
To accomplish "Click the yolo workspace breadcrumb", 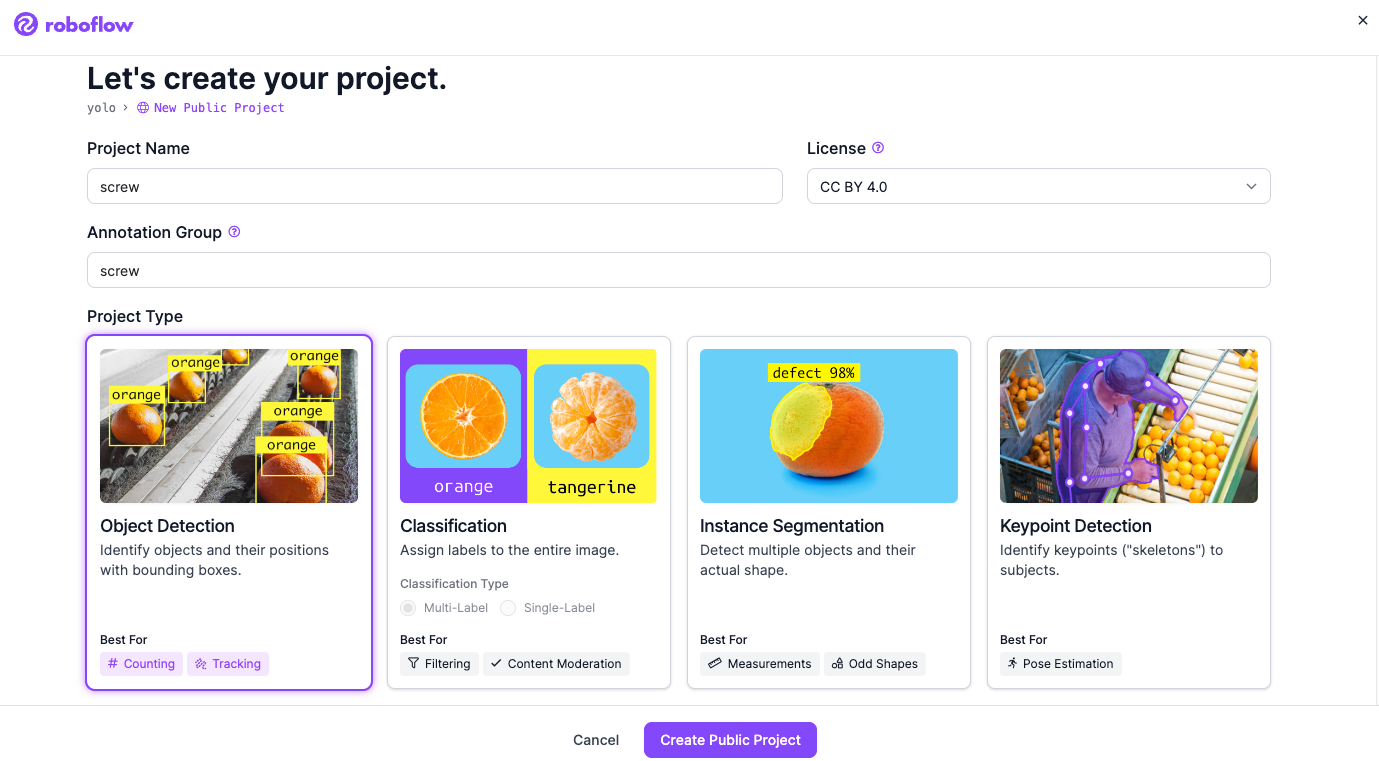I will [101, 108].
